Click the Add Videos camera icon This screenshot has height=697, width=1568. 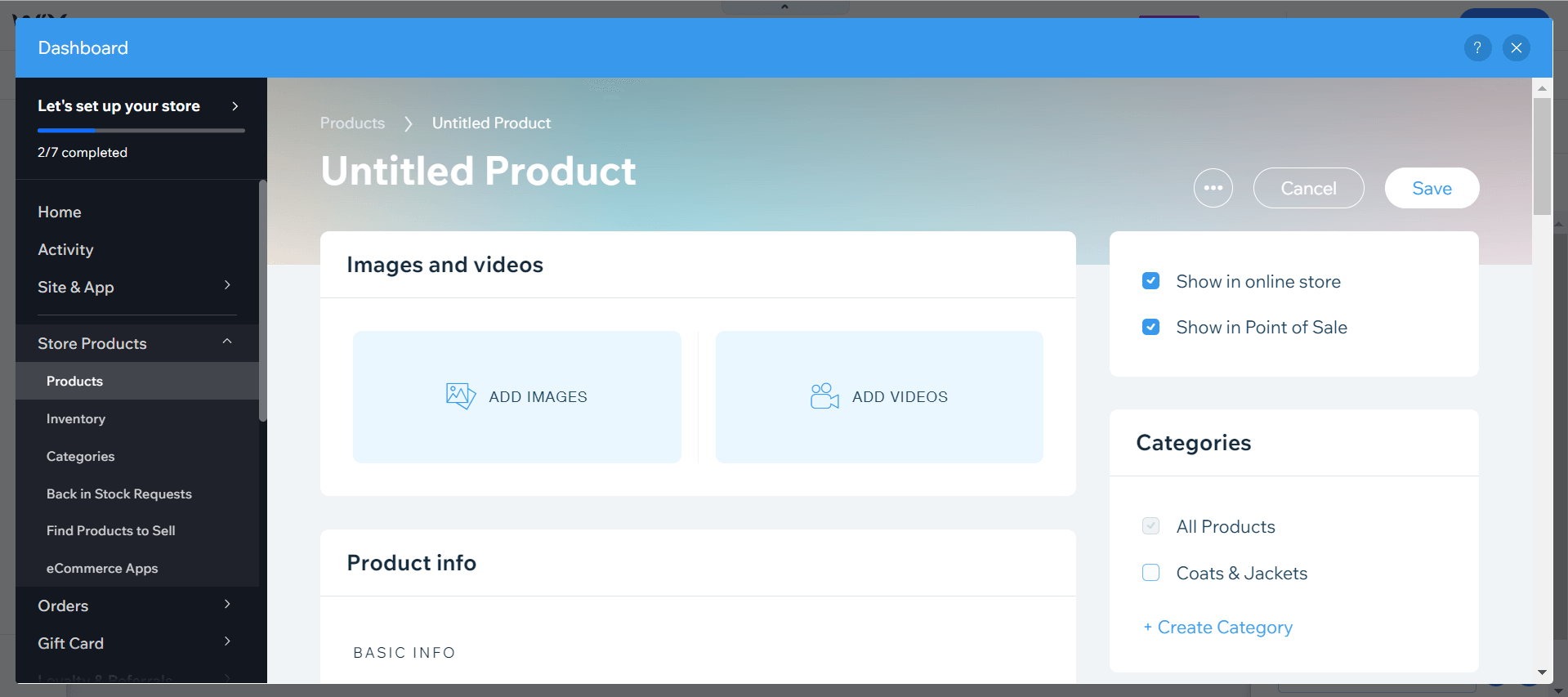coord(824,396)
